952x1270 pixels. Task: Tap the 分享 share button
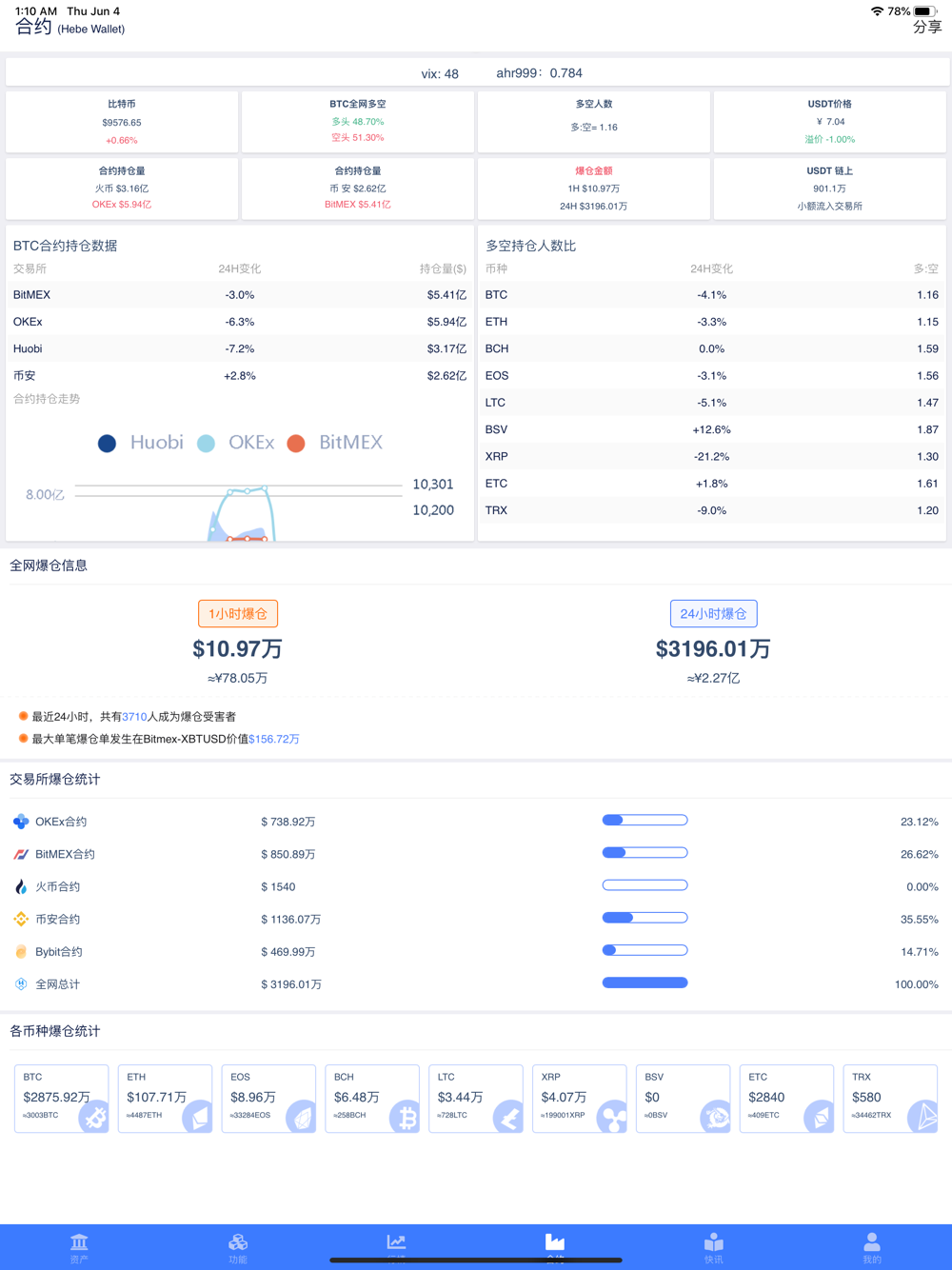(927, 27)
